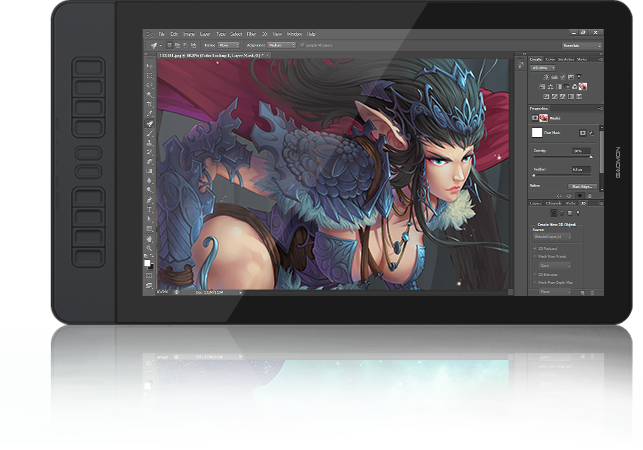The image size is (643, 450).
Task: Switch to the Channels panel tab
Action: [555, 204]
